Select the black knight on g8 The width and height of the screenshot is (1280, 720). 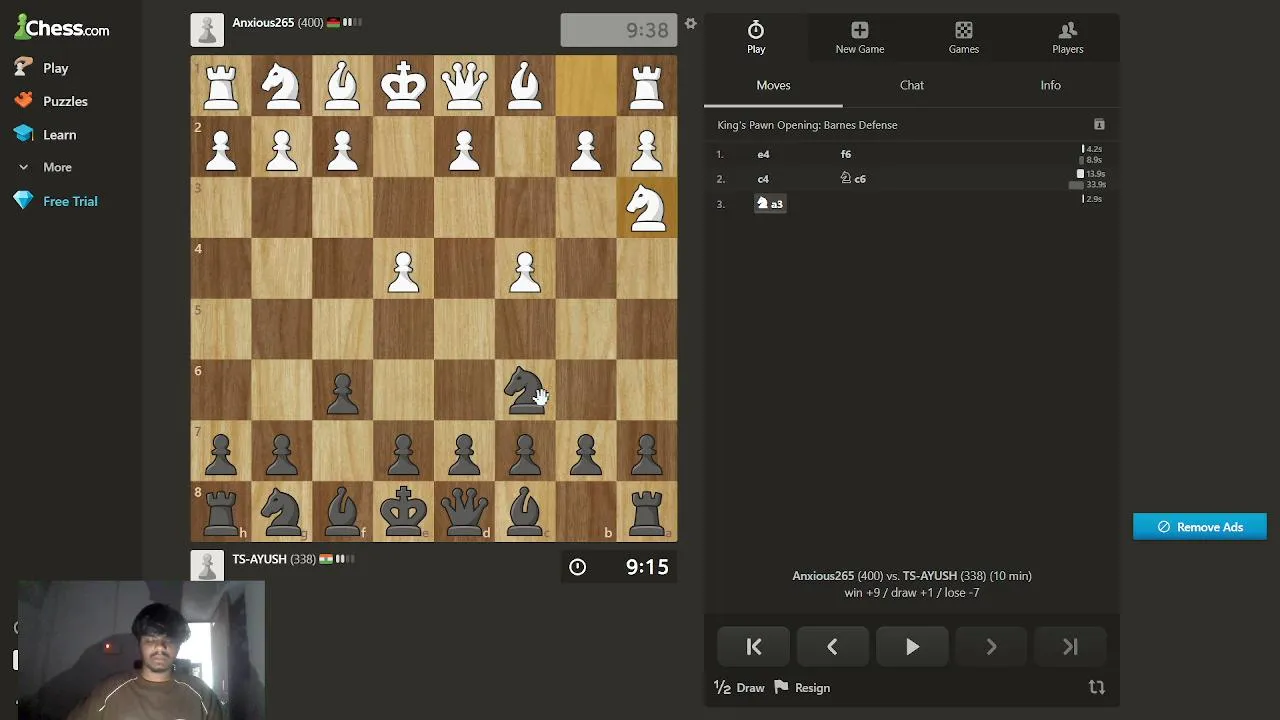pos(282,512)
